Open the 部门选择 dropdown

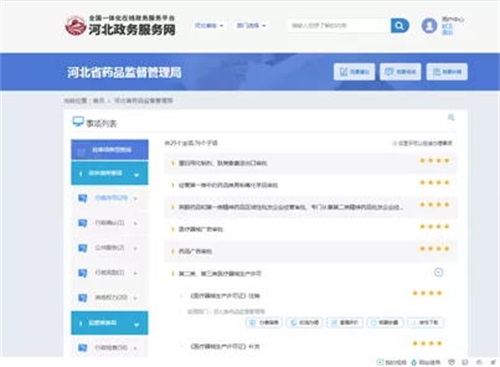pos(251,26)
